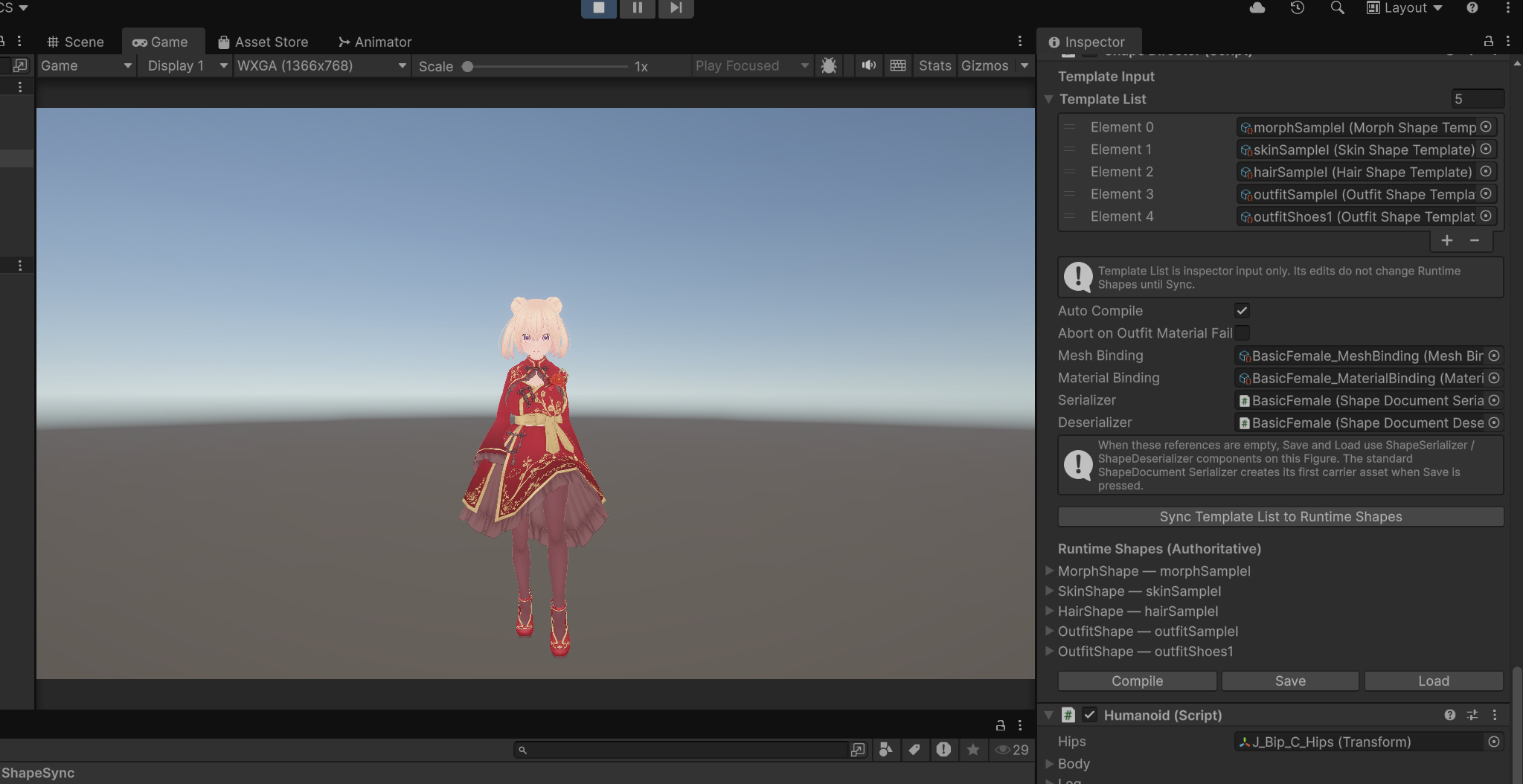Pick object for Deserializer field
Image resolution: width=1523 pixels, height=784 pixels.
pyautogui.click(x=1494, y=423)
